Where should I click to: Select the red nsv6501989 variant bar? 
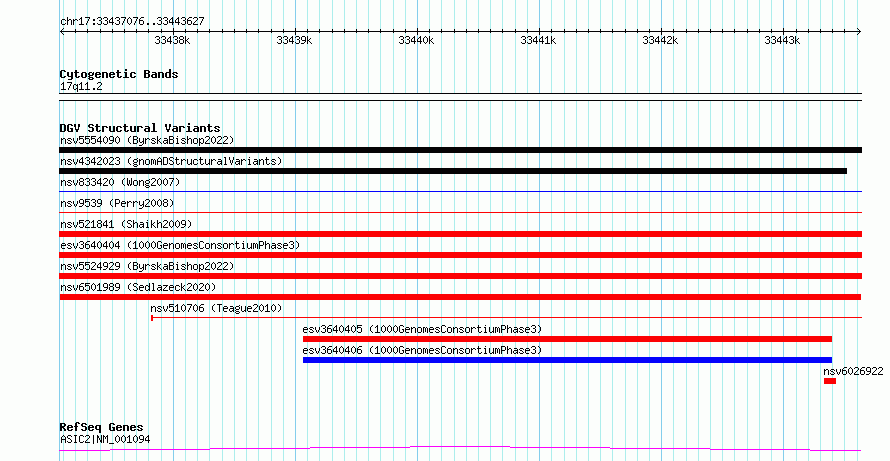(460, 297)
